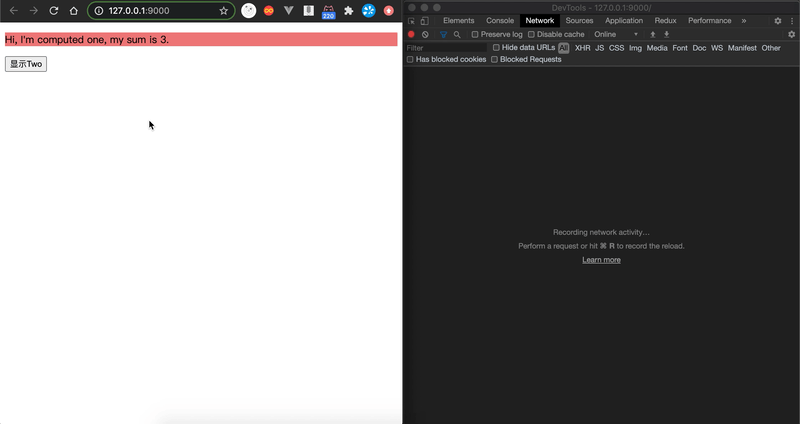Open the Application tab
The width and height of the screenshot is (800, 424).
624,20
